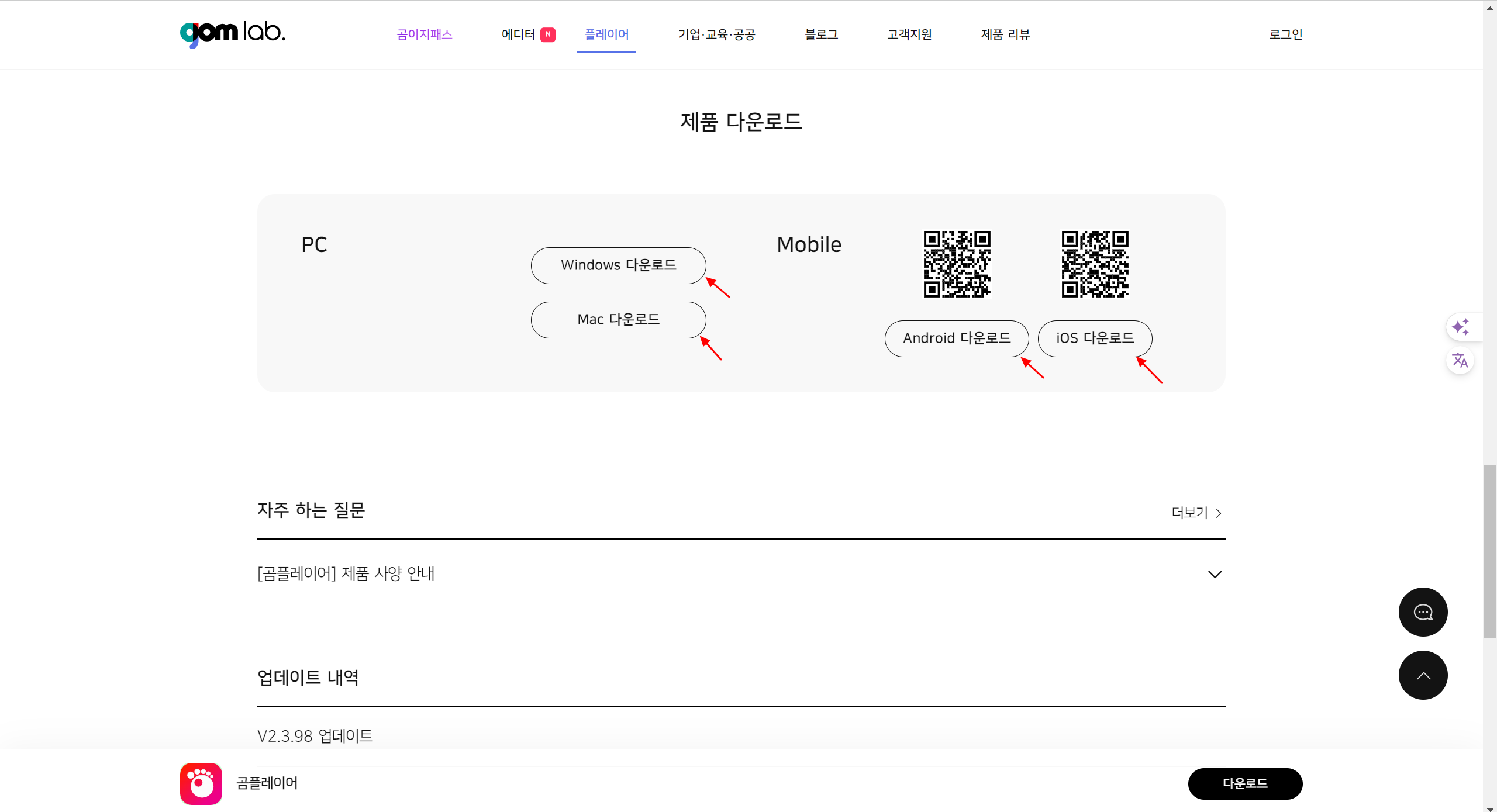Click the GOM Lab logo
Screen dimensions: 1497x812
[233, 34]
